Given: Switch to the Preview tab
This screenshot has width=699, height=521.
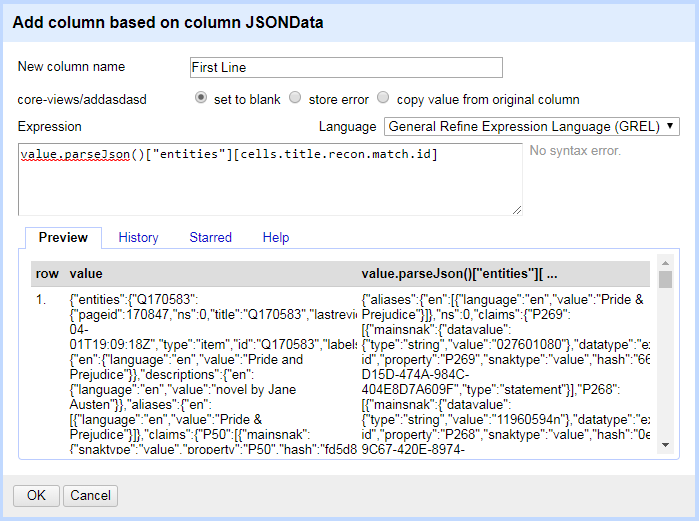Looking at the screenshot, I should point(63,238).
